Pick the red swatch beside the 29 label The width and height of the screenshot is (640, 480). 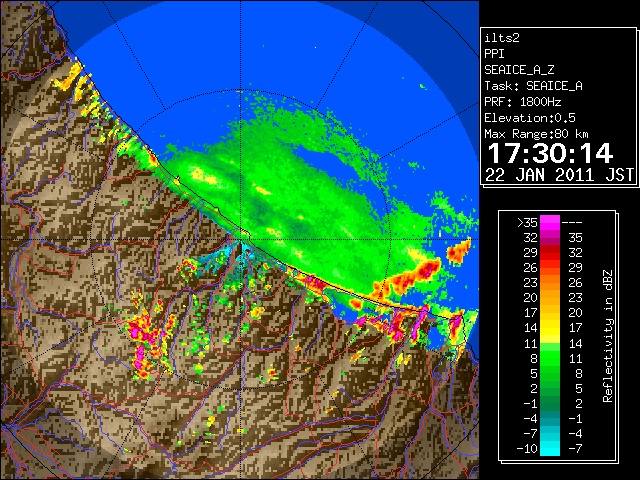coord(550,253)
